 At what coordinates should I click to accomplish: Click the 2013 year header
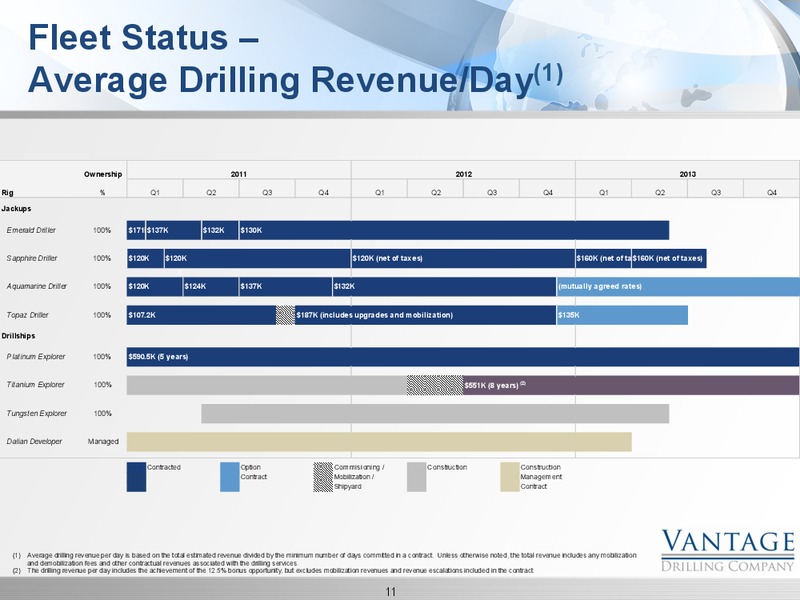(x=687, y=174)
